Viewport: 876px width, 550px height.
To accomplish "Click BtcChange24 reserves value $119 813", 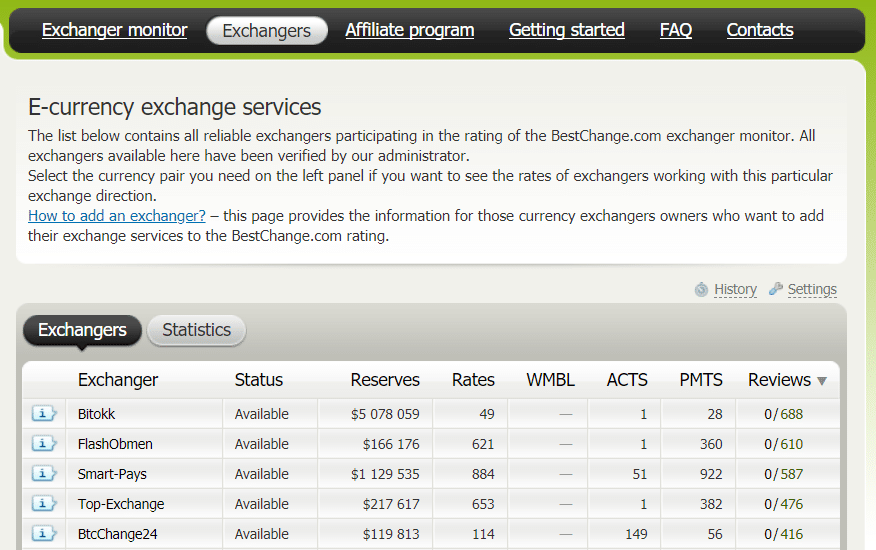I will [391, 534].
